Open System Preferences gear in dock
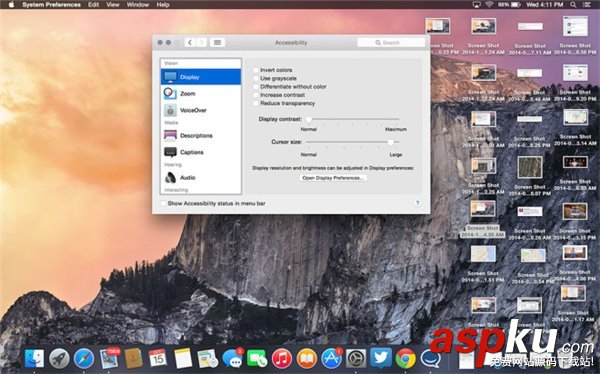The height and width of the screenshot is (374, 600). [x=356, y=359]
